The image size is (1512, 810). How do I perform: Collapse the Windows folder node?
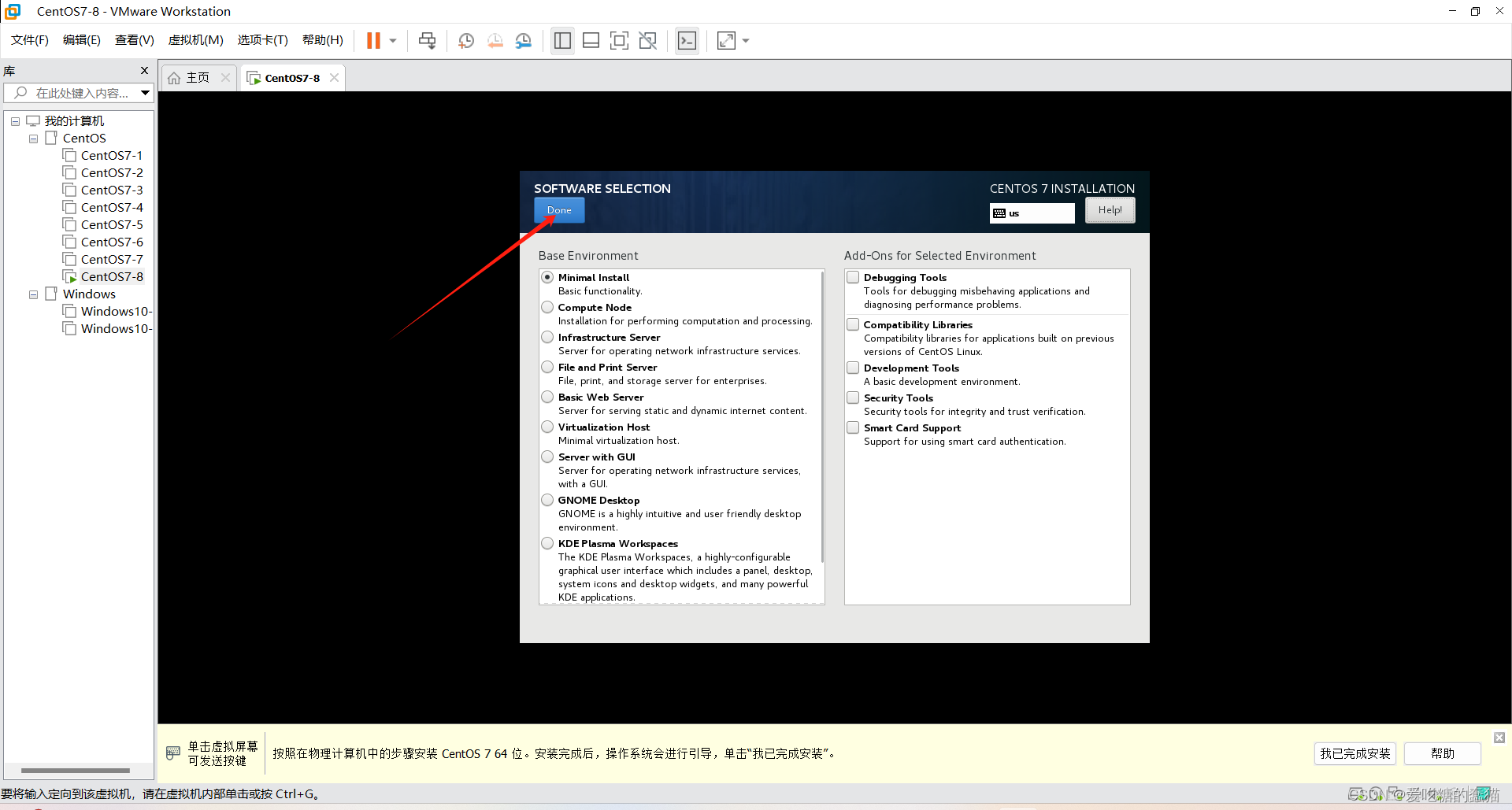pyautogui.click(x=33, y=294)
